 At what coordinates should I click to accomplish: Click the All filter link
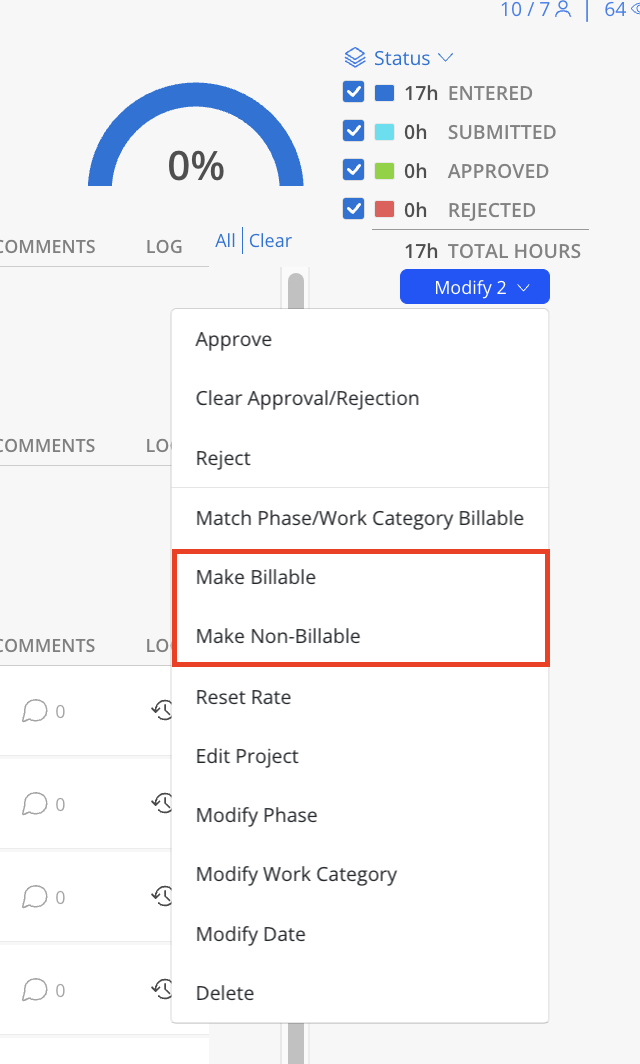pyautogui.click(x=225, y=240)
